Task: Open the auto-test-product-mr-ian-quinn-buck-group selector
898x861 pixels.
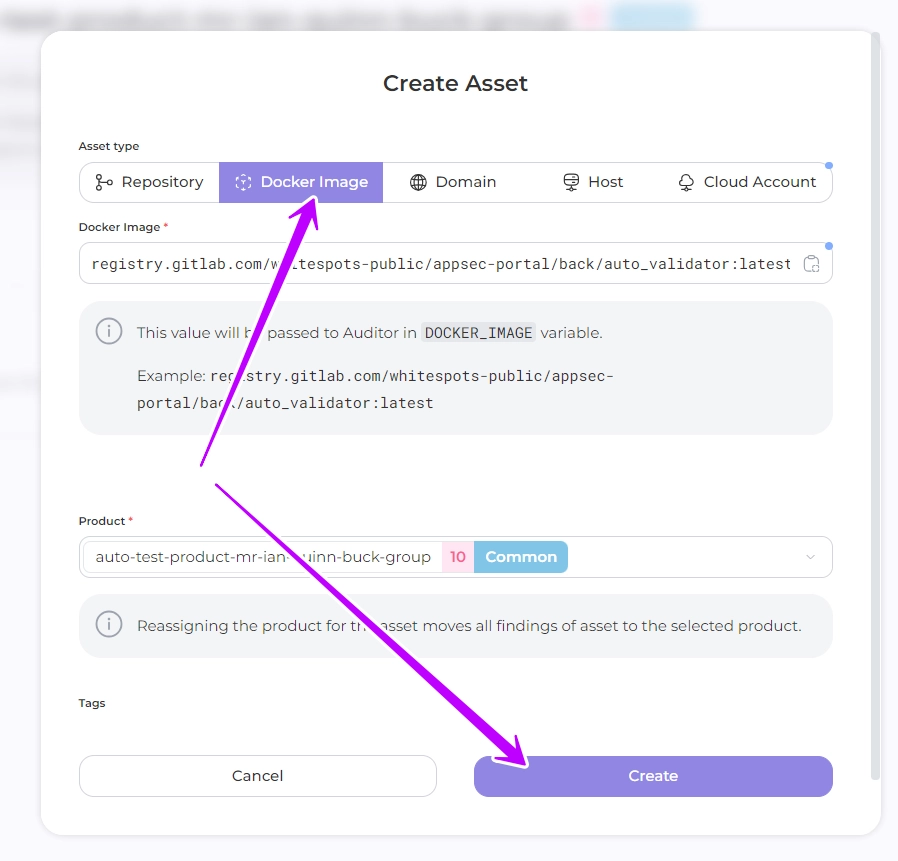Action: (263, 557)
